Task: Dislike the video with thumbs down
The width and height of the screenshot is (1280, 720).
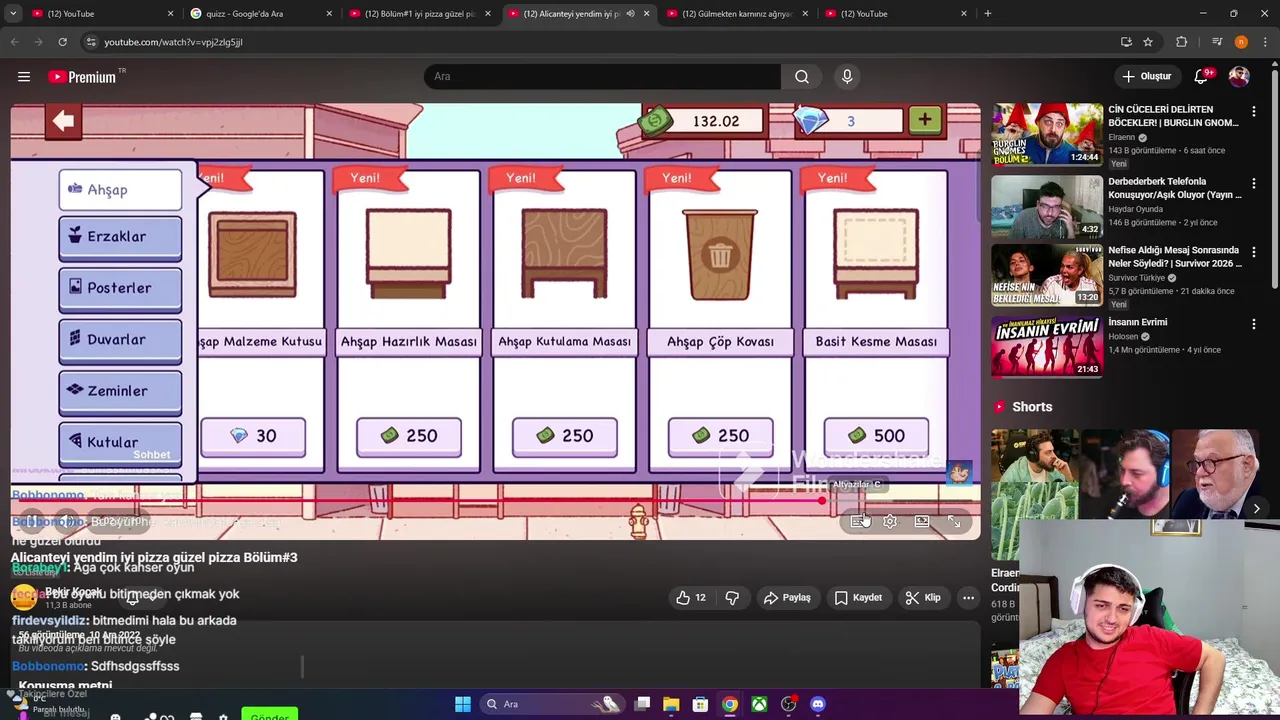Action: tap(732, 597)
